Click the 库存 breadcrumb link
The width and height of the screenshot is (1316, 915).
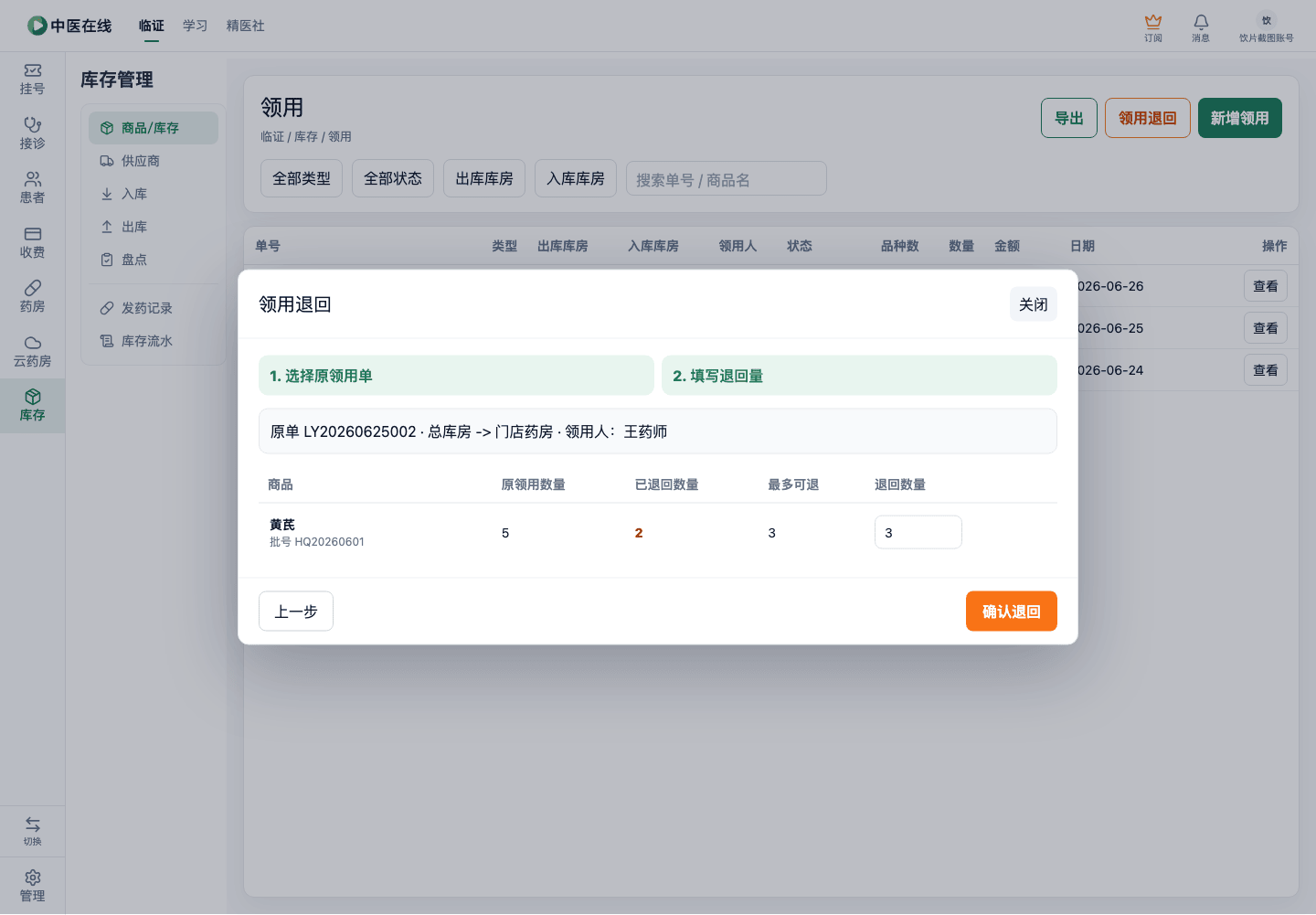pos(306,136)
